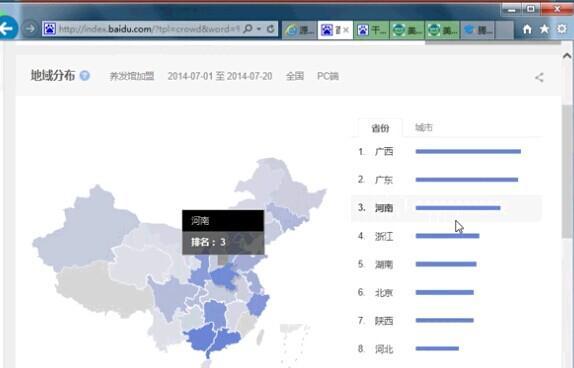Switch to the blue shield icon tab
The height and width of the screenshot is (368, 574).
(x=477, y=30)
